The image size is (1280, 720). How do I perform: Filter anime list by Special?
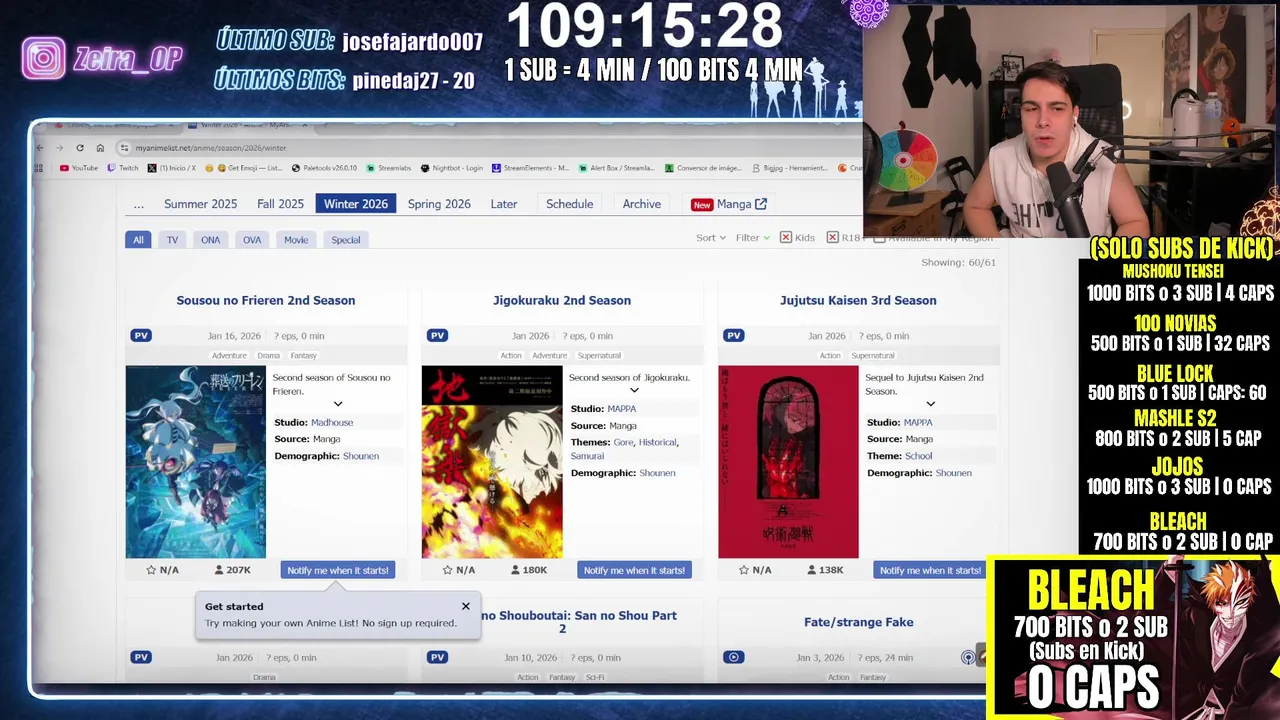346,240
